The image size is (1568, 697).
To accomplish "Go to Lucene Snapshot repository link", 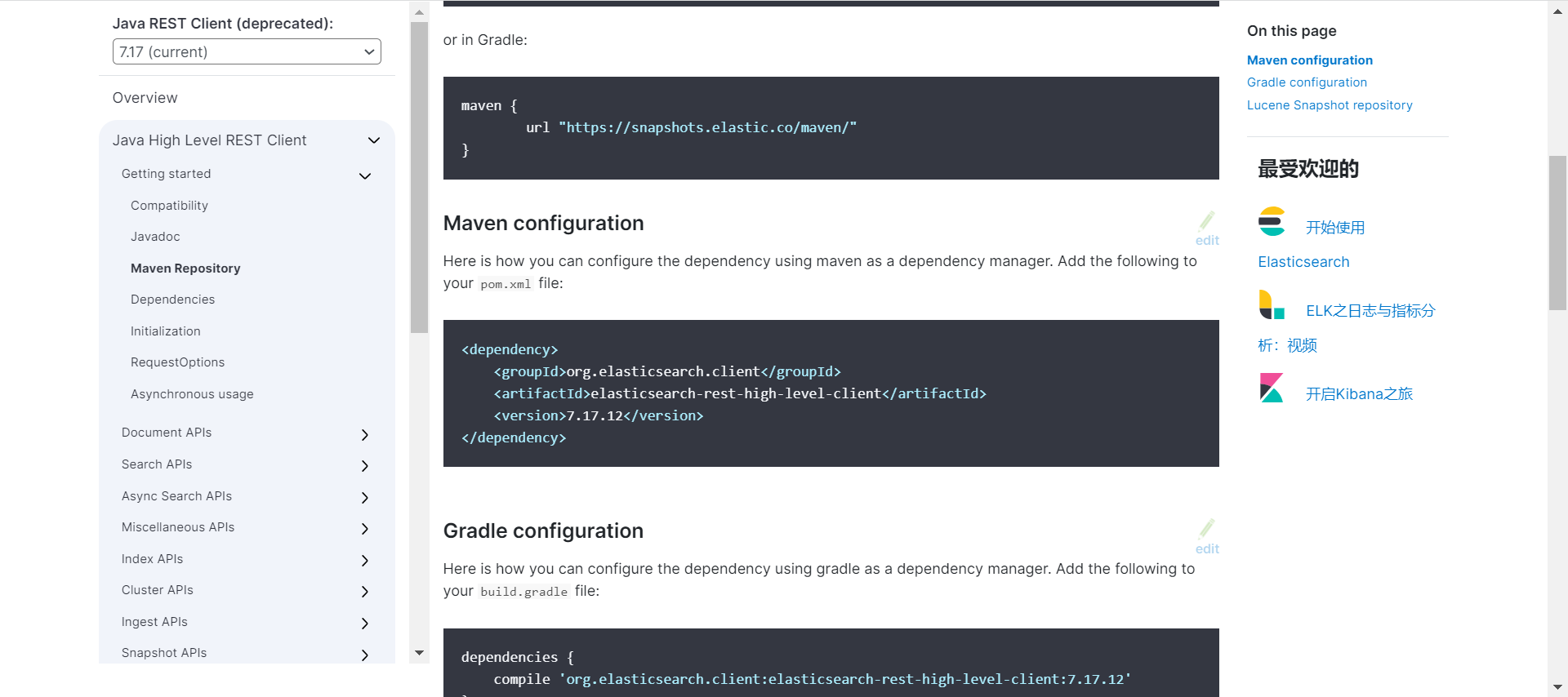I will [x=1329, y=105].
